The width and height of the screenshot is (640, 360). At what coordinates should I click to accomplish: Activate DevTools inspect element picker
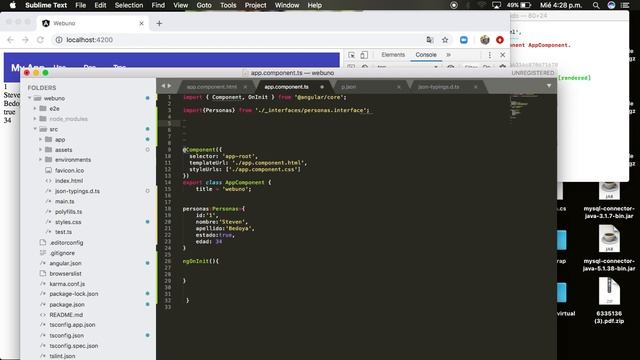351,55
